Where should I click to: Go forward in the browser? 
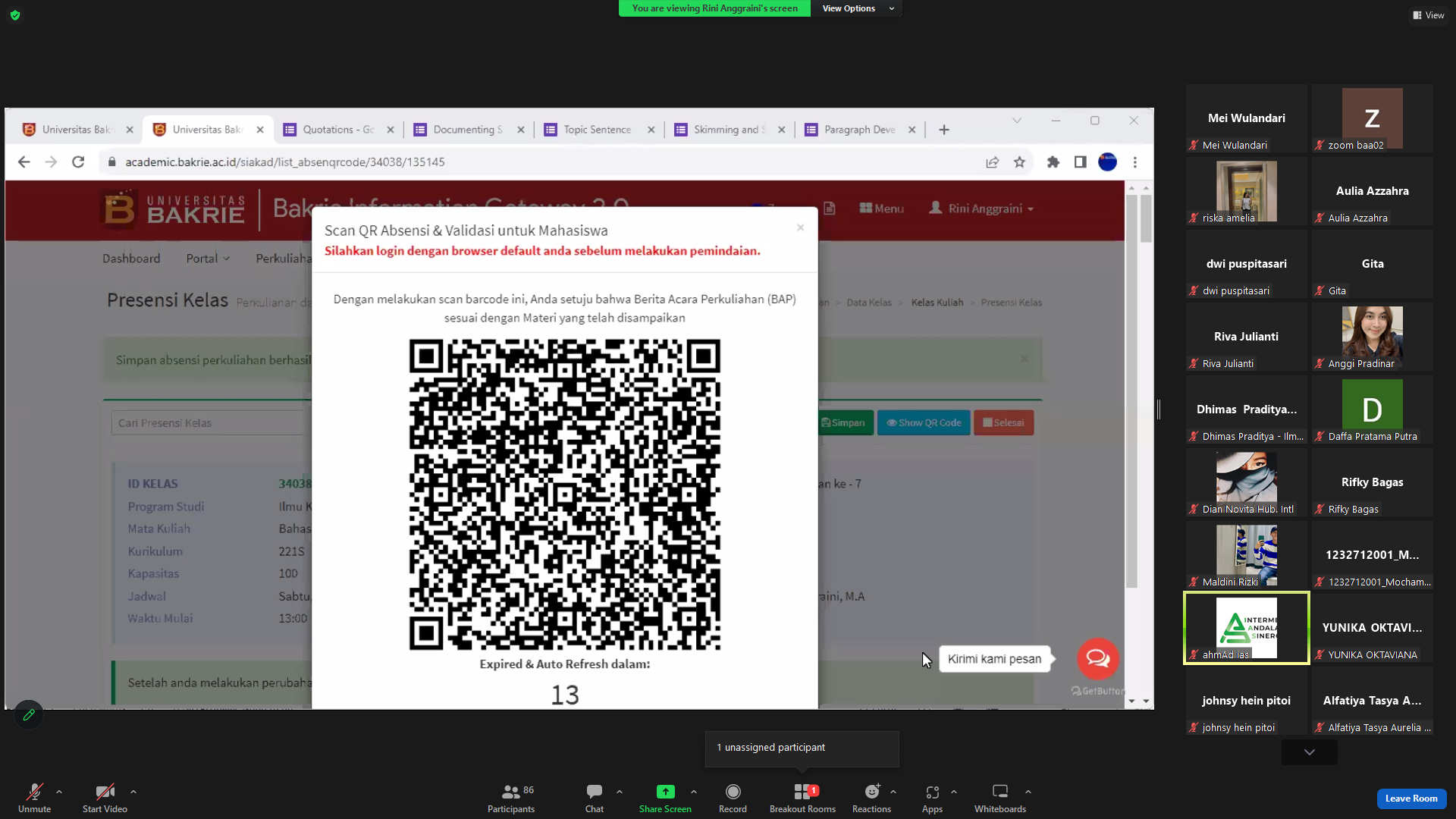point(51,162)
